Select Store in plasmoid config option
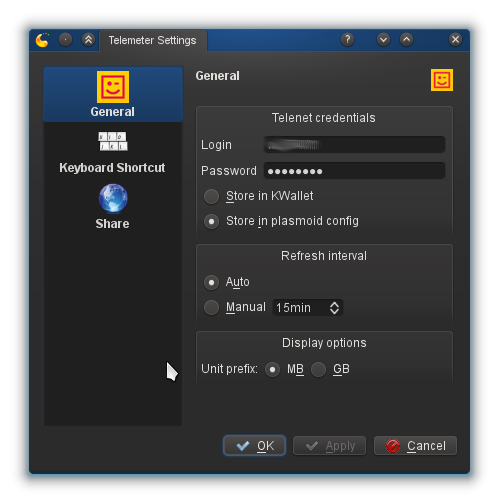 [x=211, y=221]
